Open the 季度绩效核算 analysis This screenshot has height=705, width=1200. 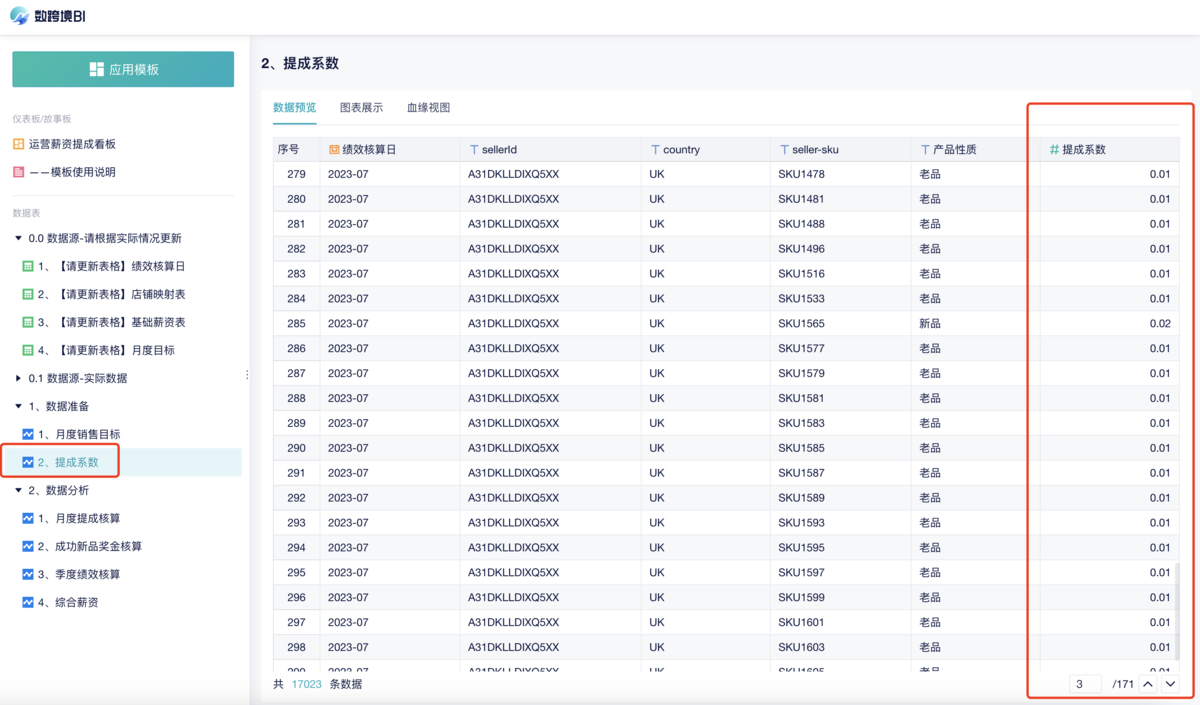click(x=79, y=574)
